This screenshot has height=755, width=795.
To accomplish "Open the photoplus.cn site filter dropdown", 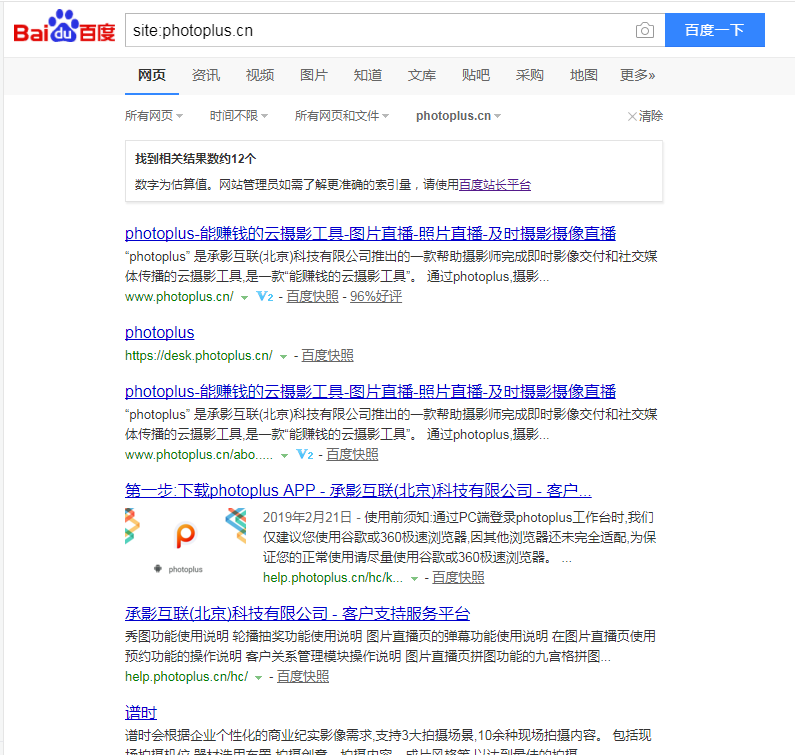I will (x=458, y=116).
